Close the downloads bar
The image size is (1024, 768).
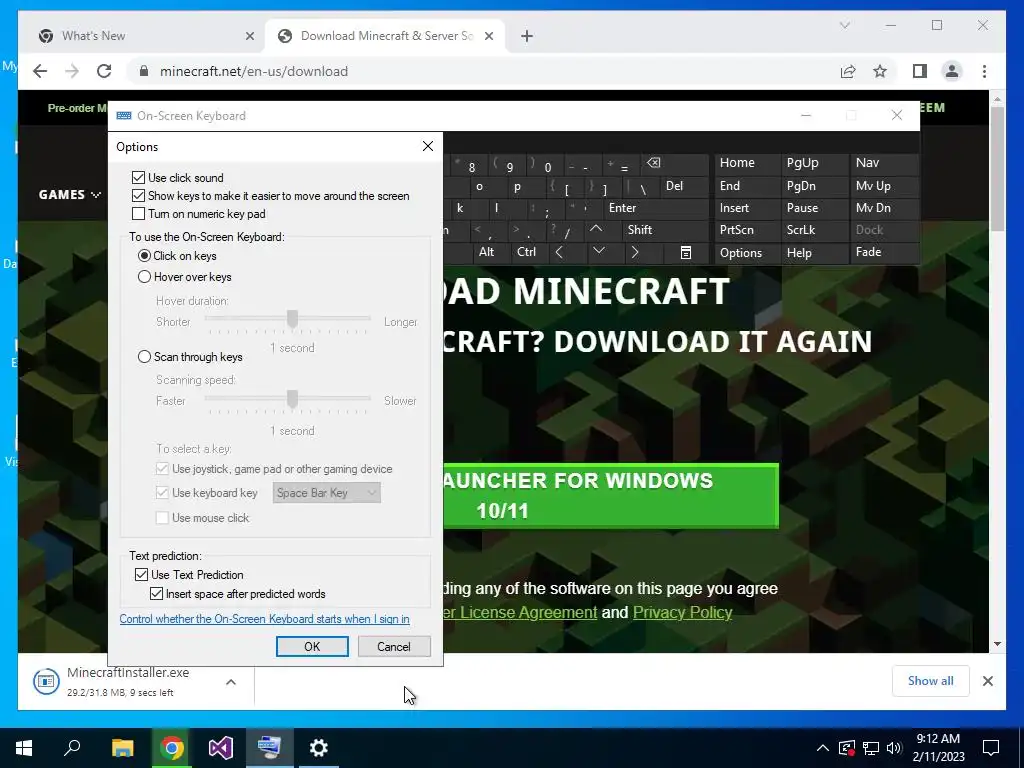[988, 681]
